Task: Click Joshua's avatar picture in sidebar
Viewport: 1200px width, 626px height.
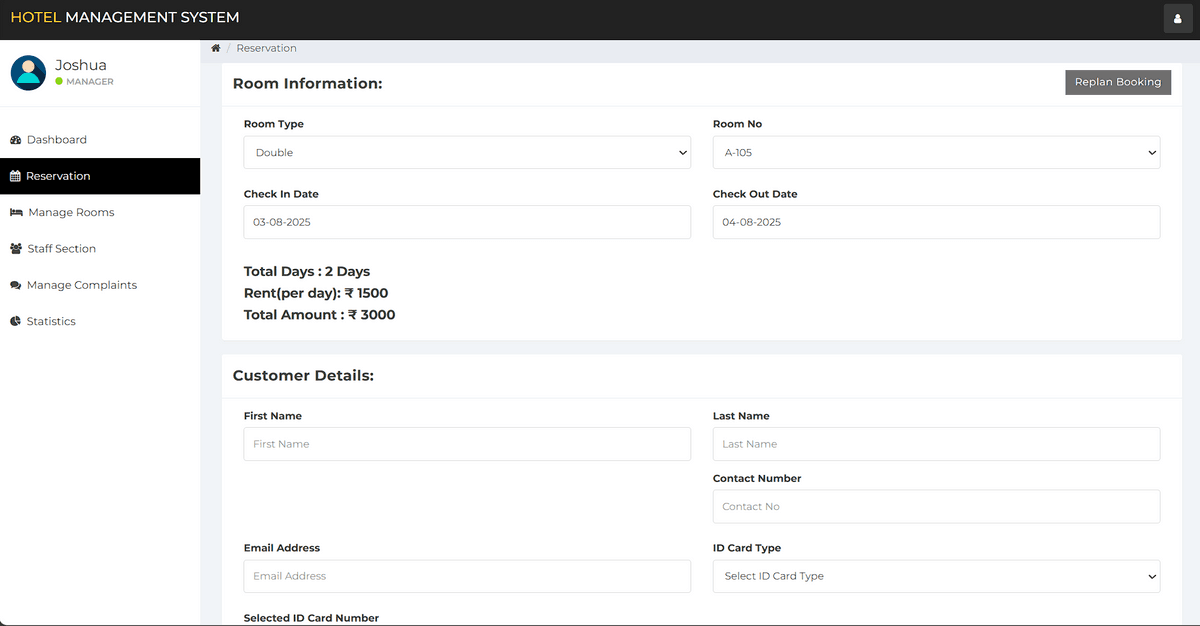Action: (x=28, y=72)
